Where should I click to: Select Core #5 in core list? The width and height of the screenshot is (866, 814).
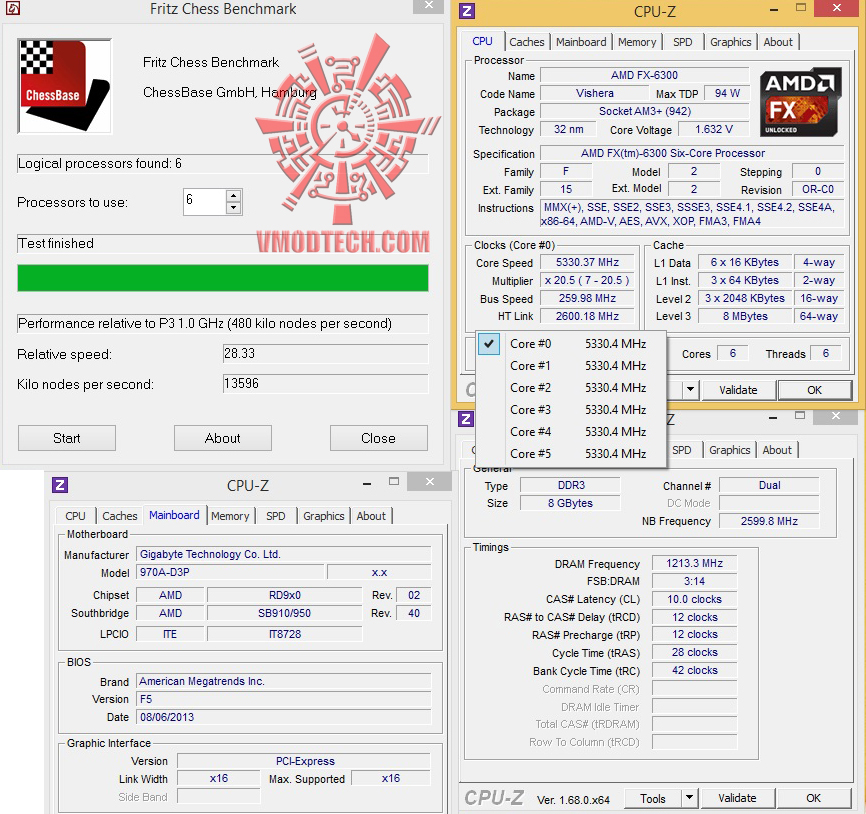tap(571, 453)
